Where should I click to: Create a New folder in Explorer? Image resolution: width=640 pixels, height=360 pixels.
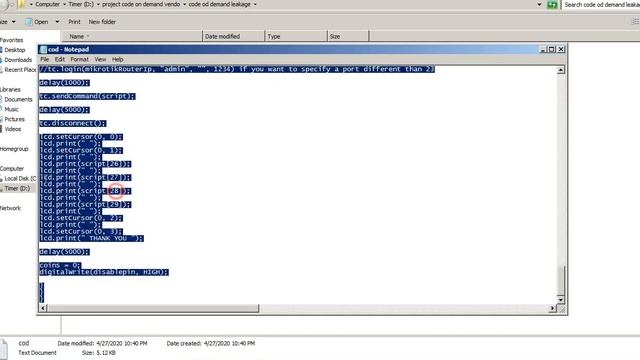point(102,22)
